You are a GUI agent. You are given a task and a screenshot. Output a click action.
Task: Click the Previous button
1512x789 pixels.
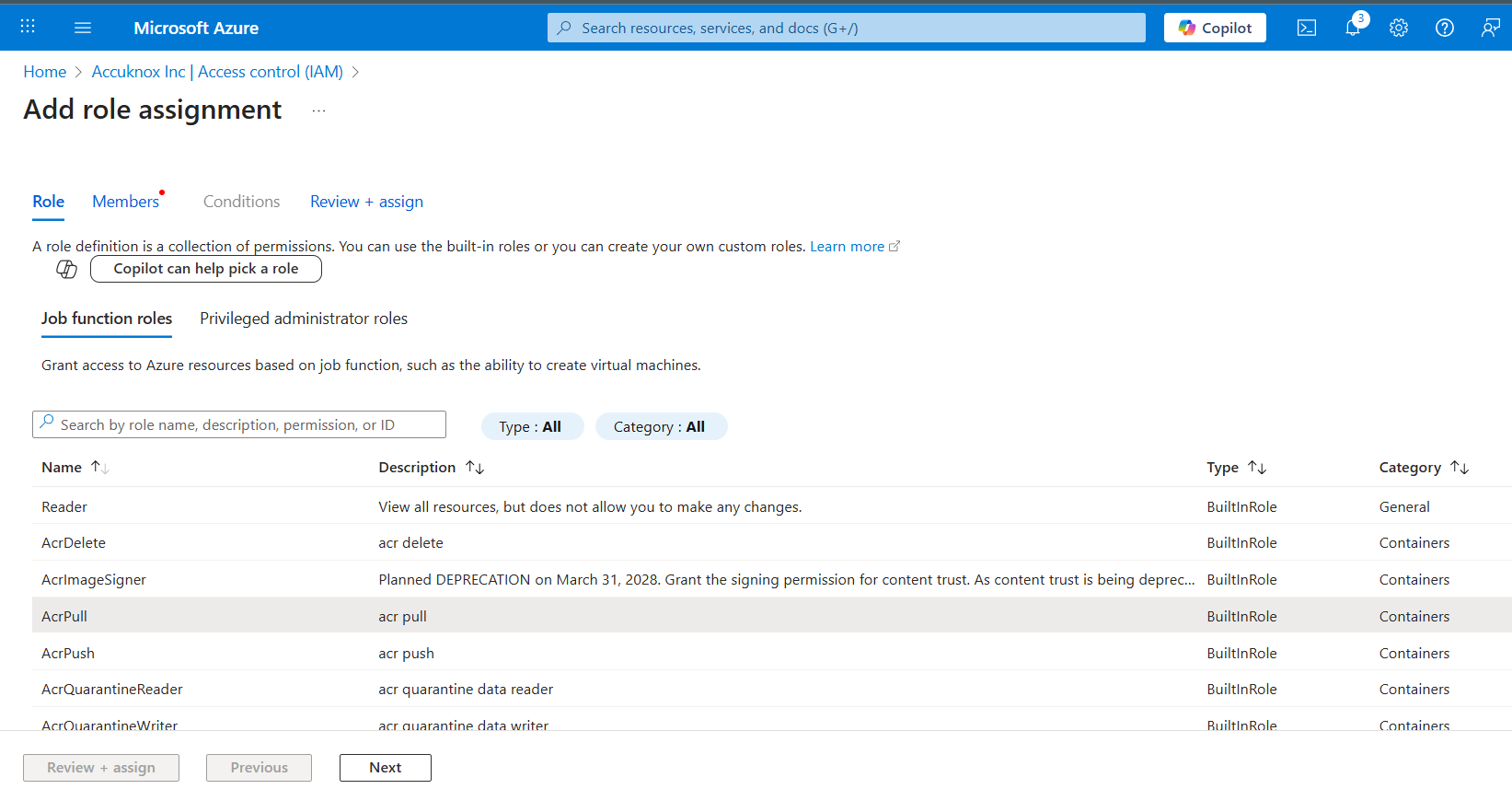(x=259, y=768)
